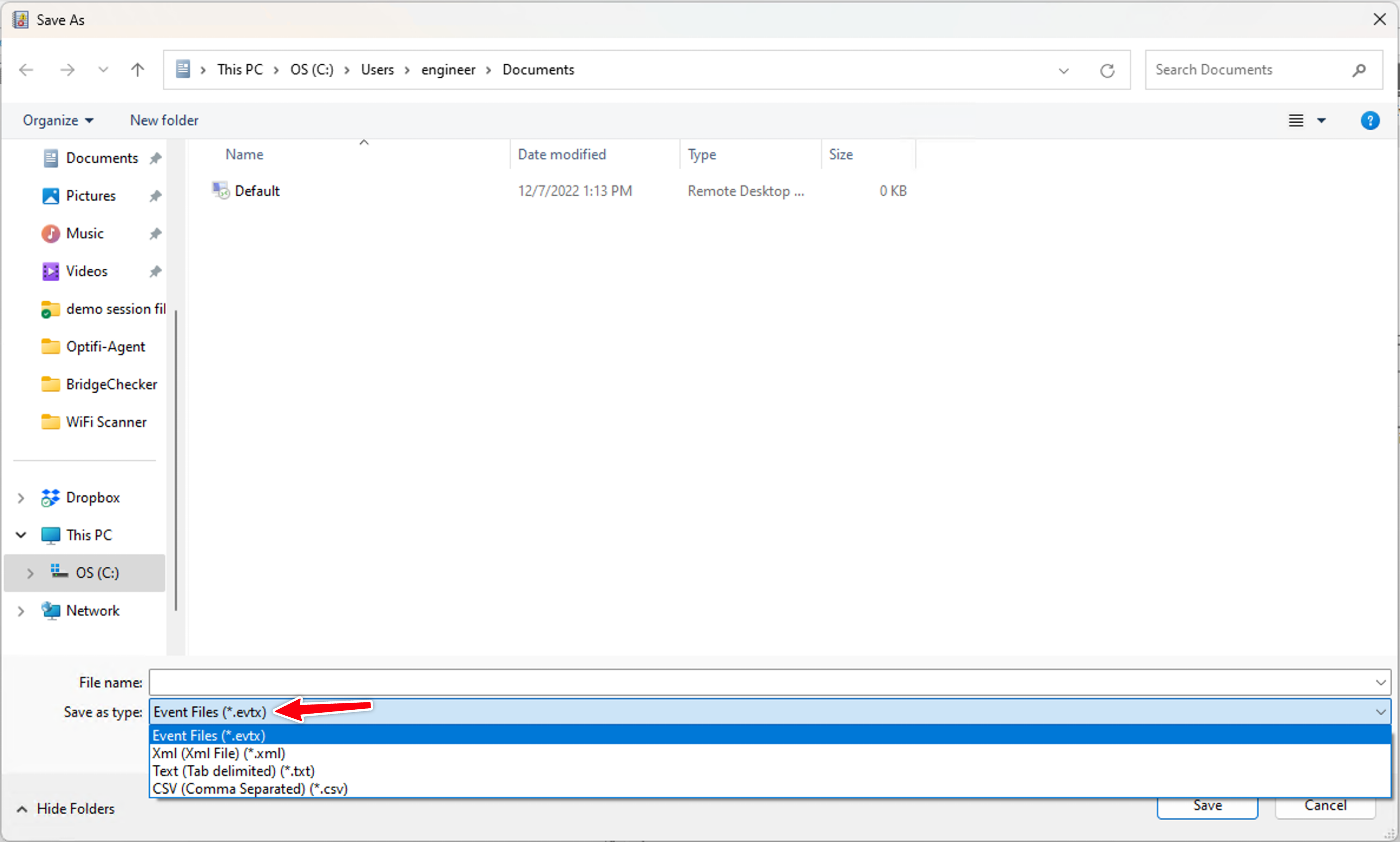
Task: Click the search magnifier icon
Action: click(1359, 70)
